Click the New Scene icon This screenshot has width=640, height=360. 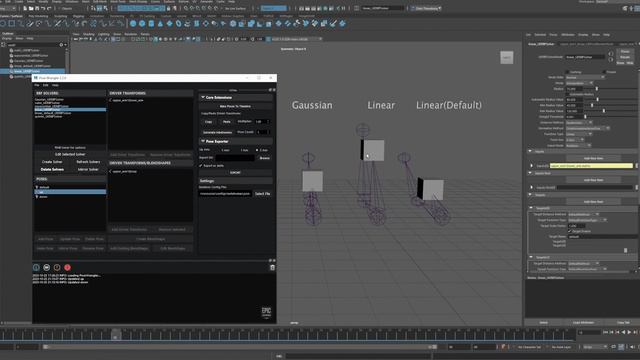click(x=25, y=8)
